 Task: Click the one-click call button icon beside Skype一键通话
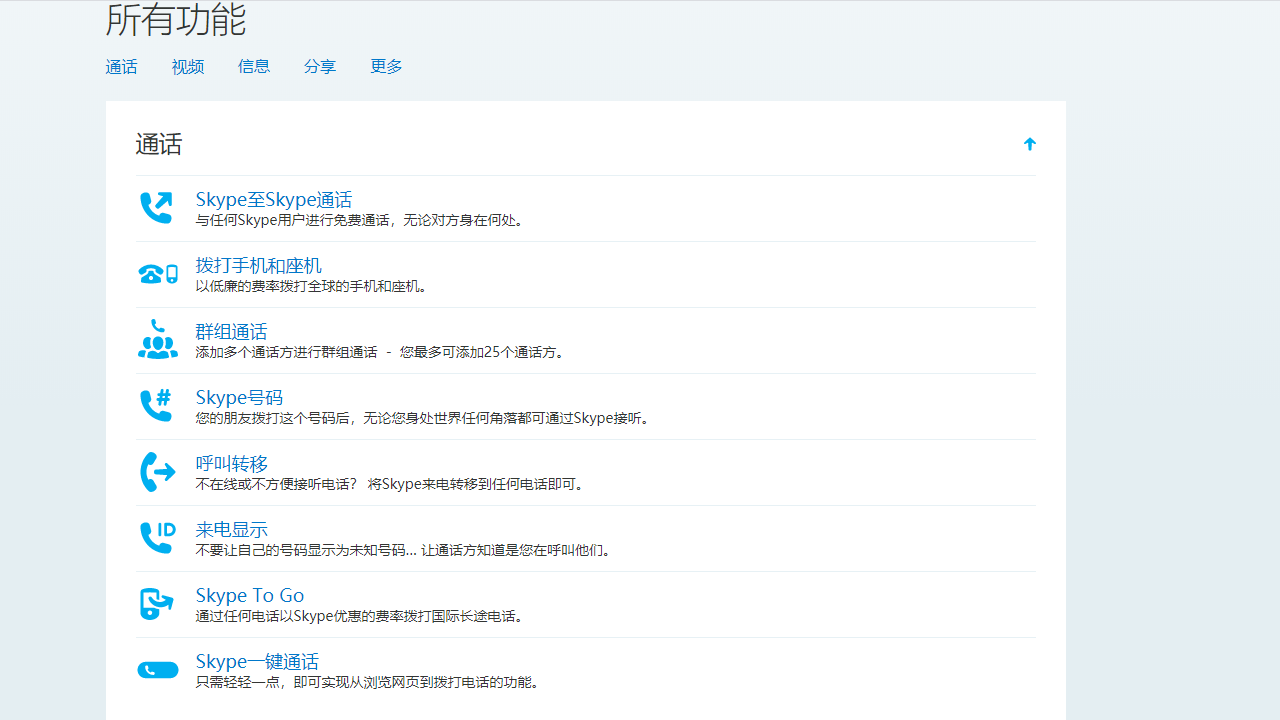coord(157,669)
